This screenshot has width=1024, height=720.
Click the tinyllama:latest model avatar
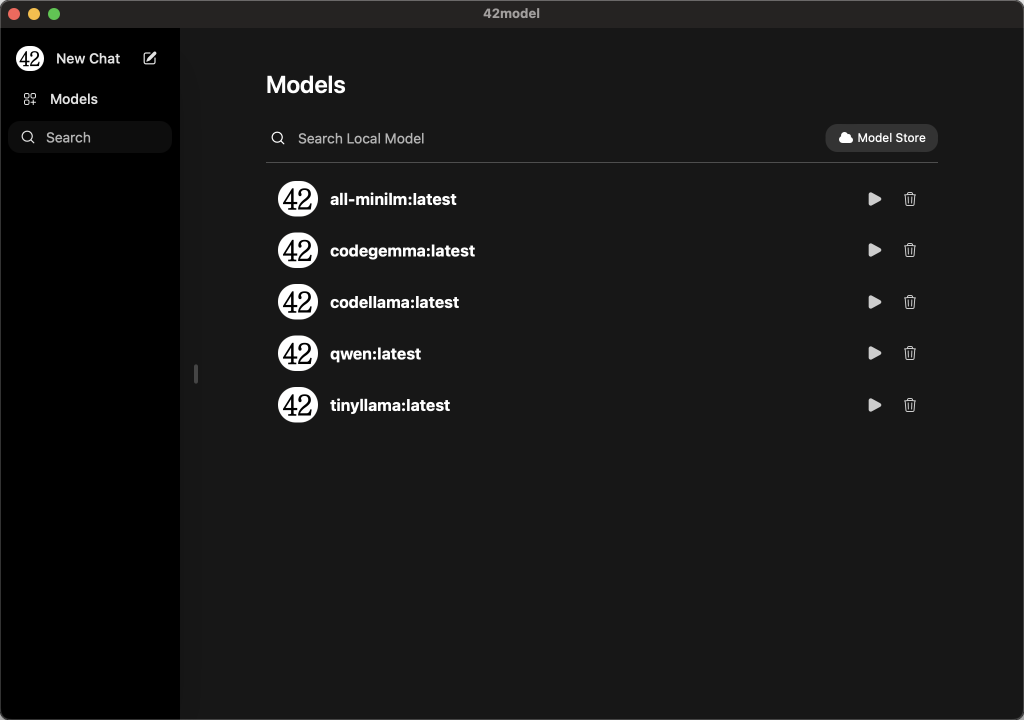(x=298, y=405)
